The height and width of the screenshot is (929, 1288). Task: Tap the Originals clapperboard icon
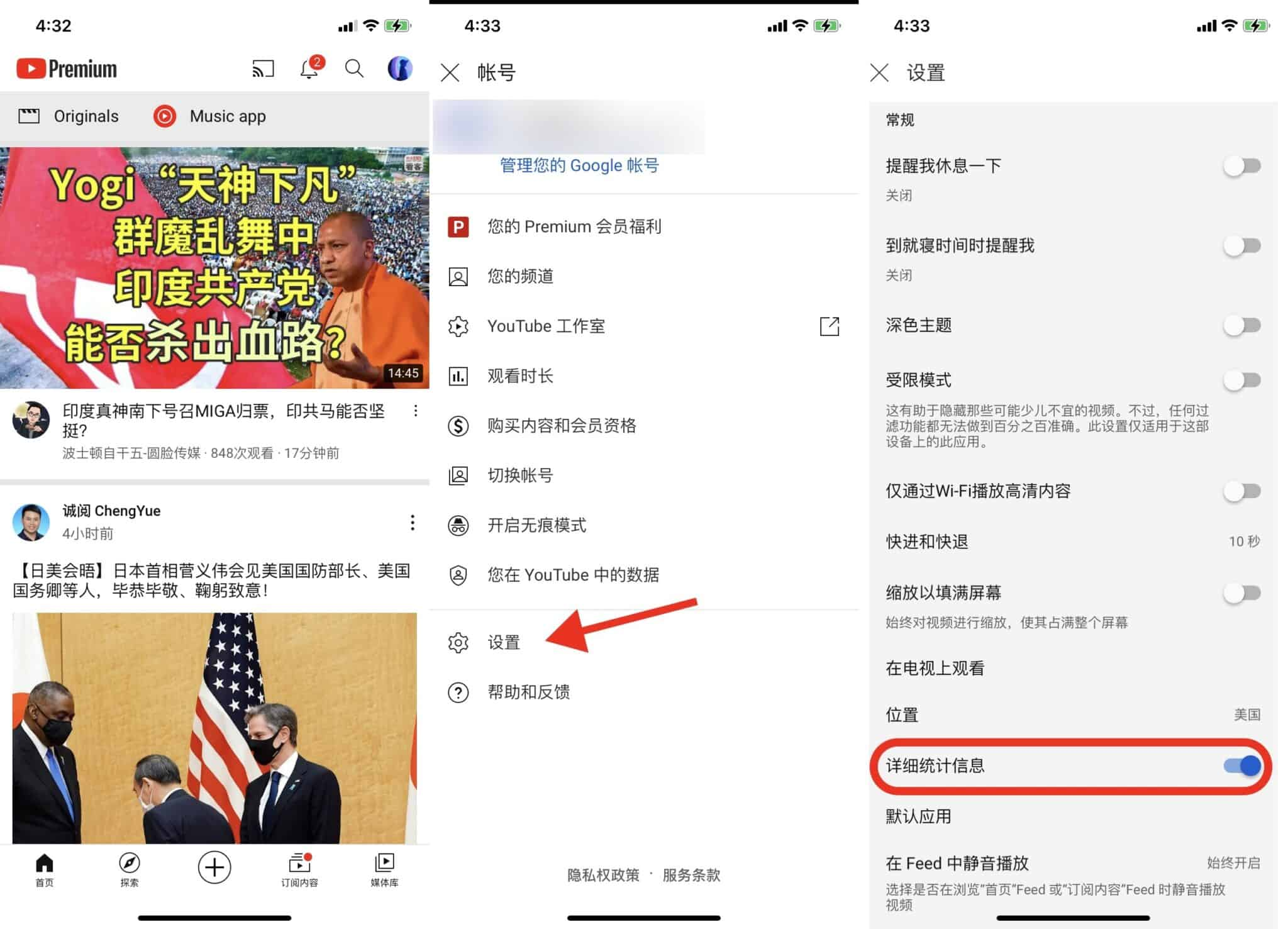[29, 116]
